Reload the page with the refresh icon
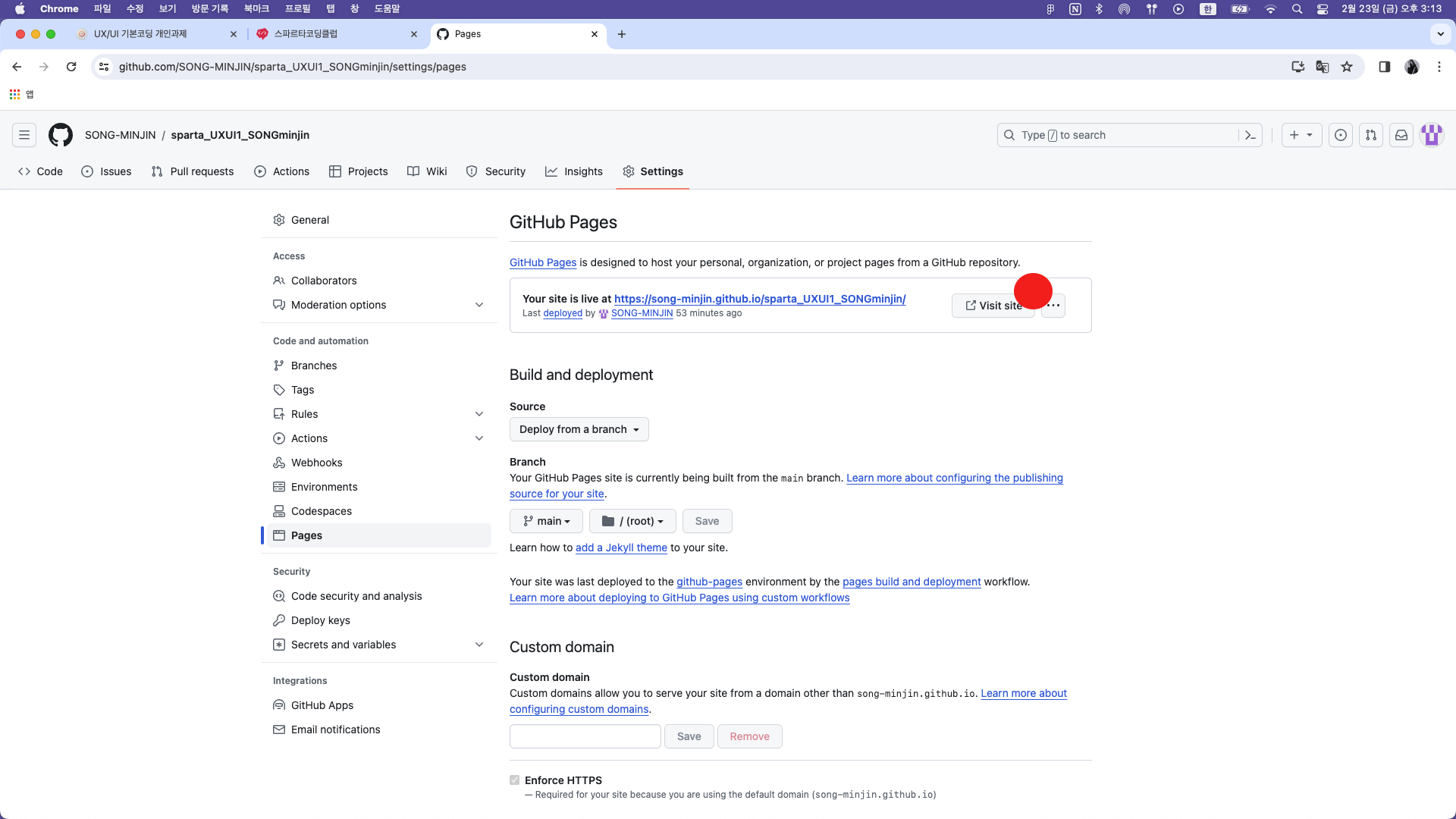 tap(71, 67)
